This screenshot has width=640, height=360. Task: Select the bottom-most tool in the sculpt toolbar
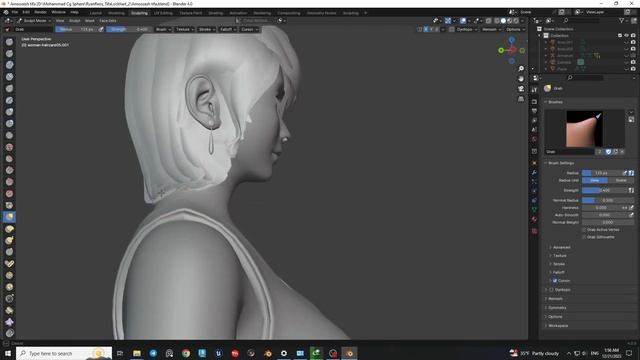9,333
